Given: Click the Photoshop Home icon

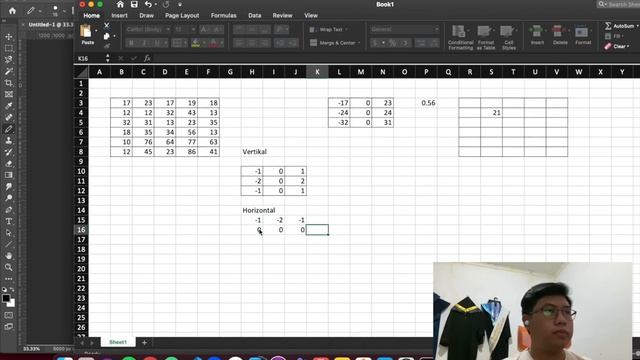Looking at the screenshot, I should (12, 11).
